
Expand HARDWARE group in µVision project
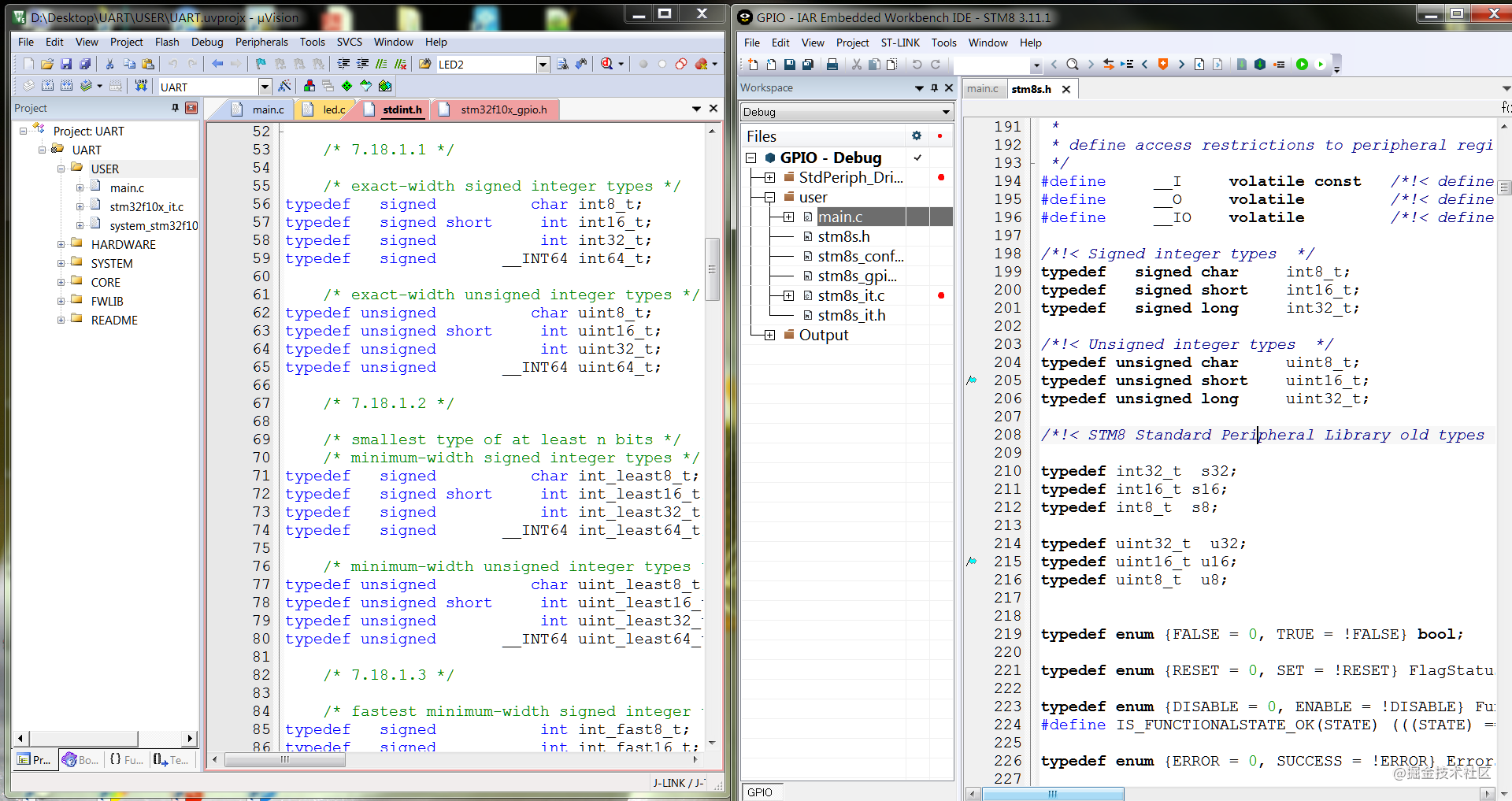(61, 245)
